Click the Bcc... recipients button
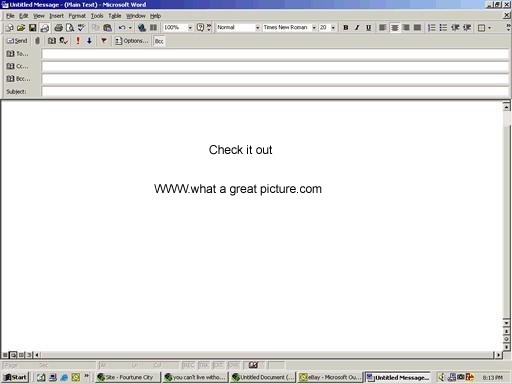Screen dimensions: 512x384 [18, 79]
